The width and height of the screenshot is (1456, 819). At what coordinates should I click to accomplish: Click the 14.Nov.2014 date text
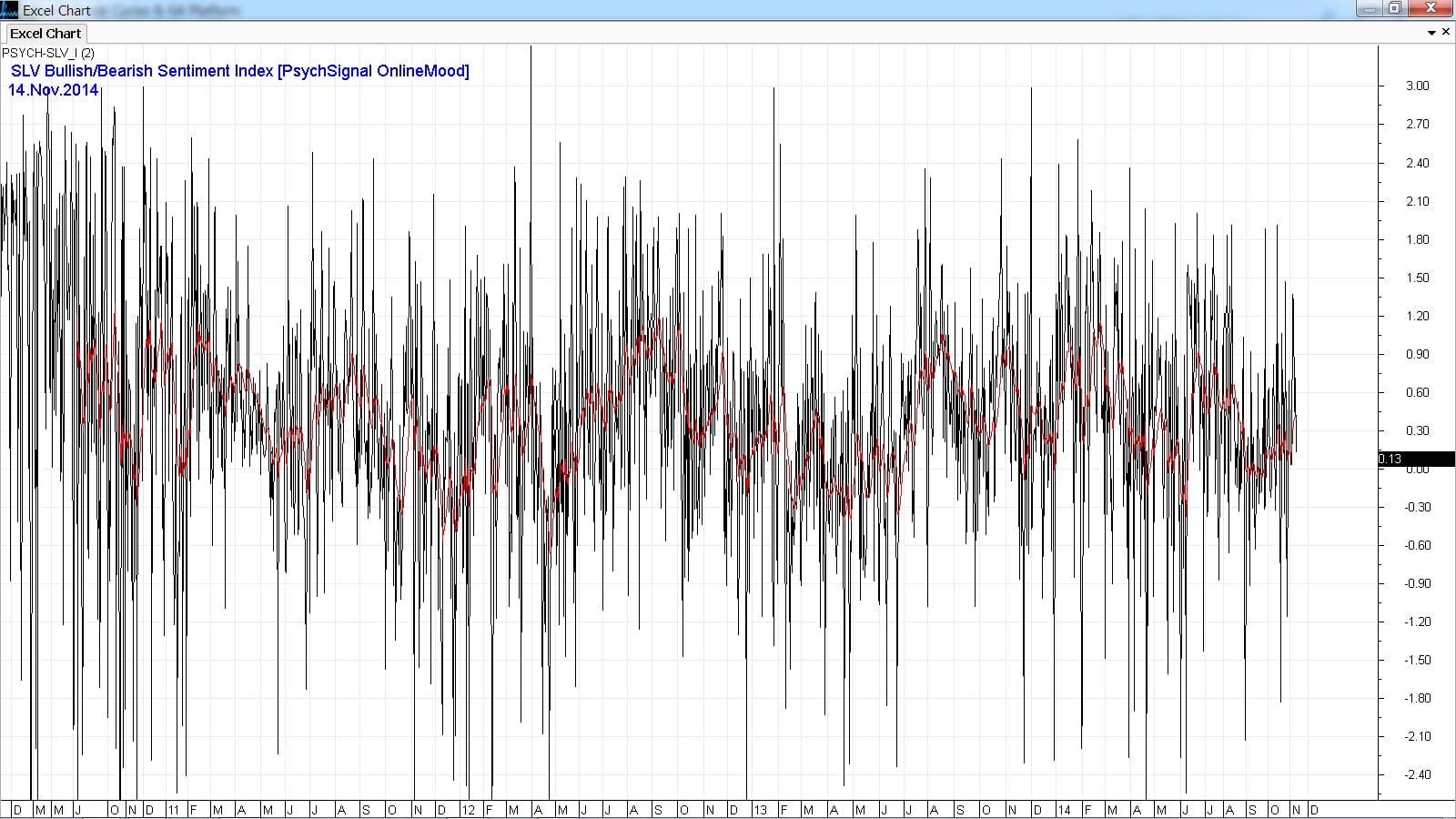pos(53,90)
